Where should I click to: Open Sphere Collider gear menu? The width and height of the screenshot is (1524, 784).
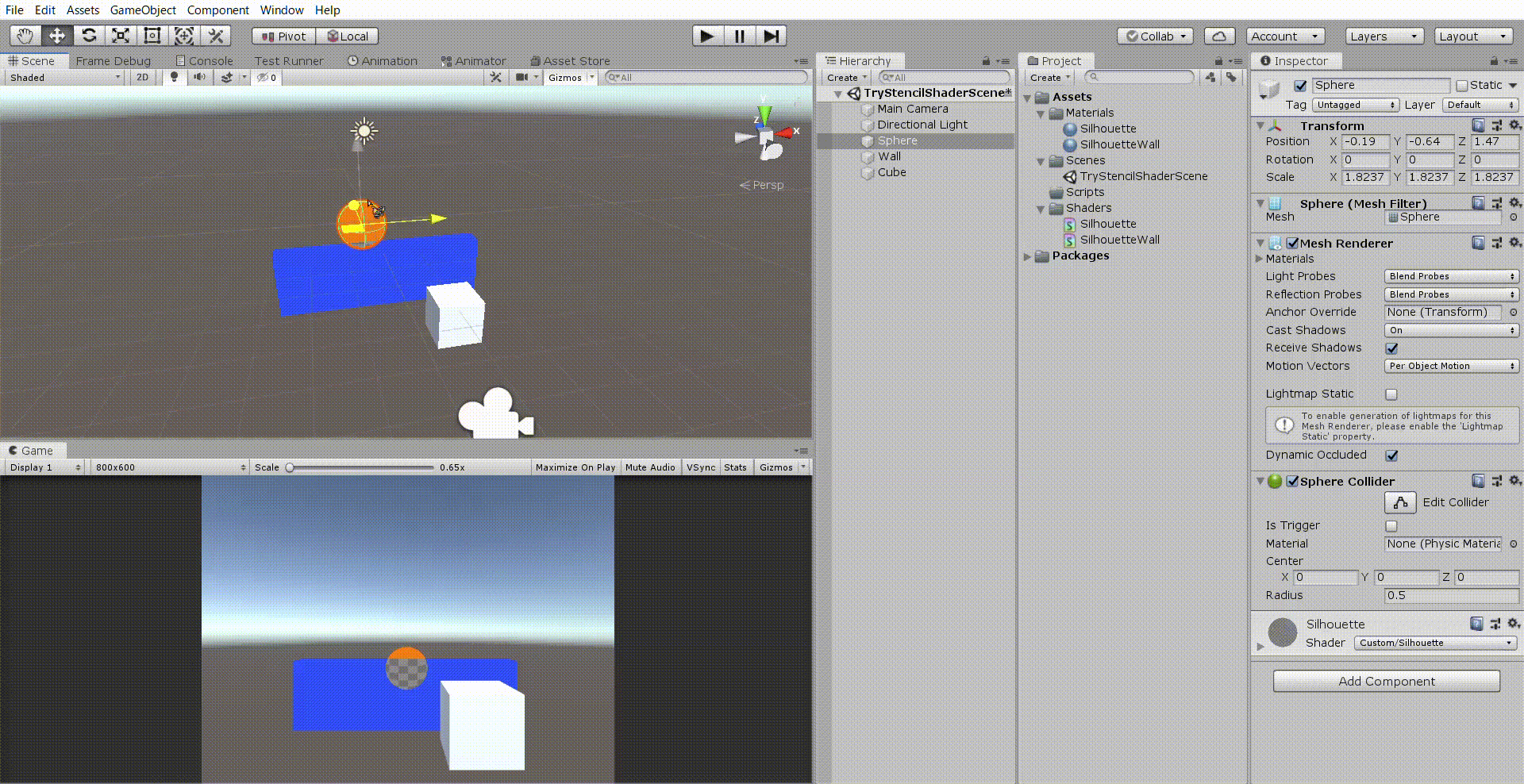pyautogui.click(x=1514, y=481)
